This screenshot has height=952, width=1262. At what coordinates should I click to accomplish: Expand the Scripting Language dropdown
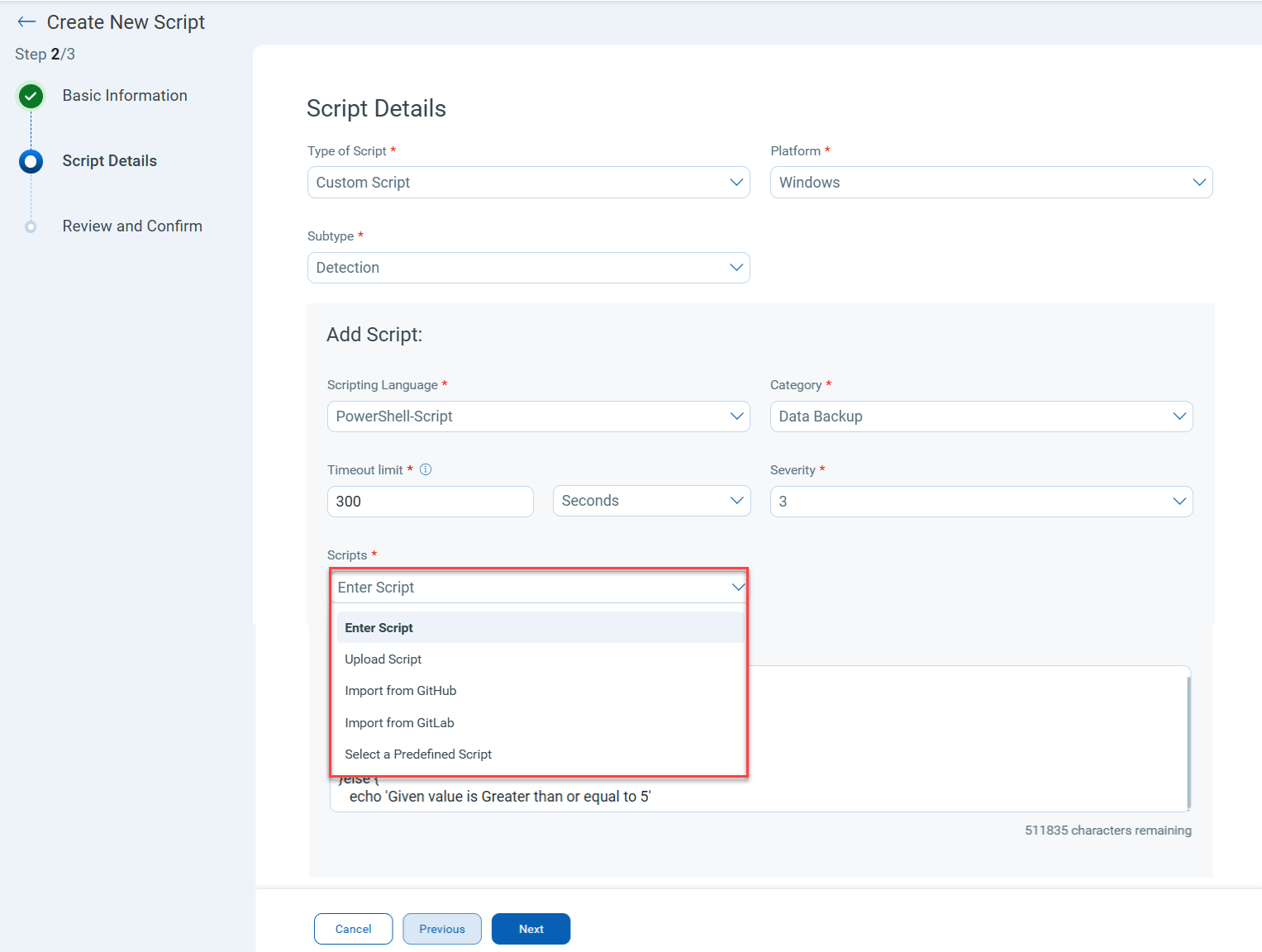coord(538,416)
